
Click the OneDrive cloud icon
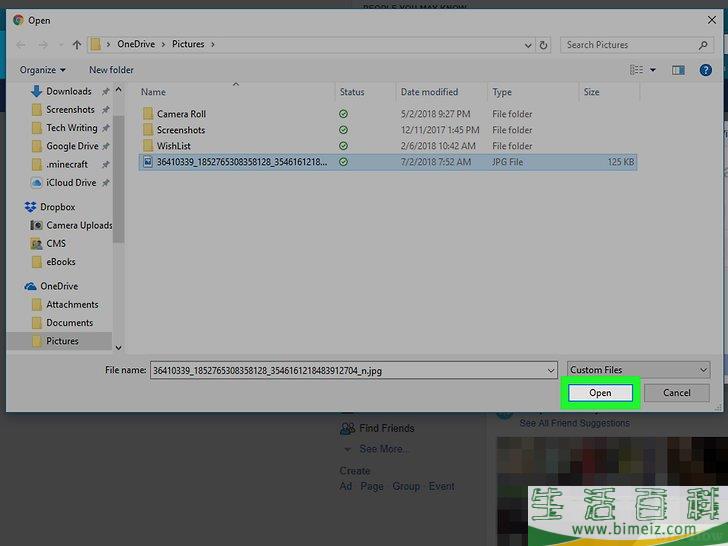[31, 286]
